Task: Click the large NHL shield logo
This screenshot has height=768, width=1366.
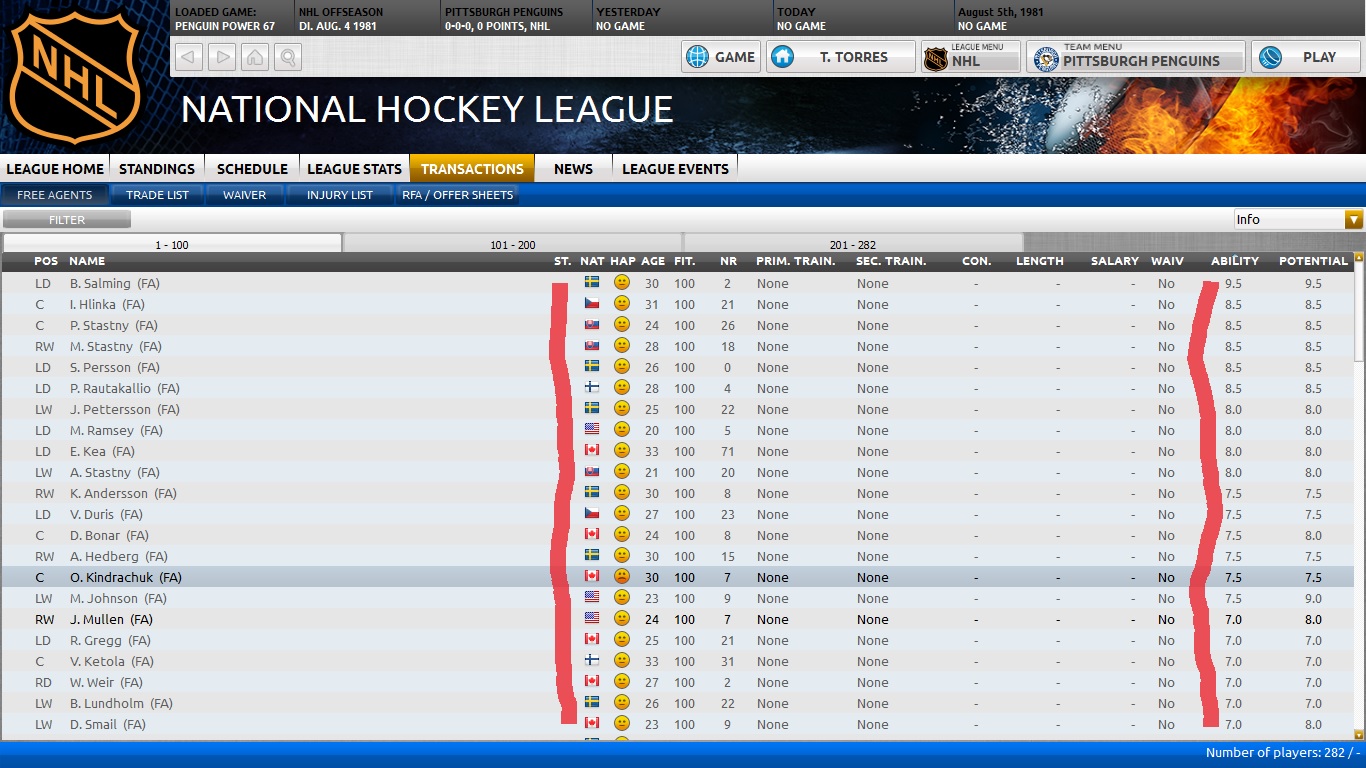Action: pyautogui.click(x=75, y=76)
